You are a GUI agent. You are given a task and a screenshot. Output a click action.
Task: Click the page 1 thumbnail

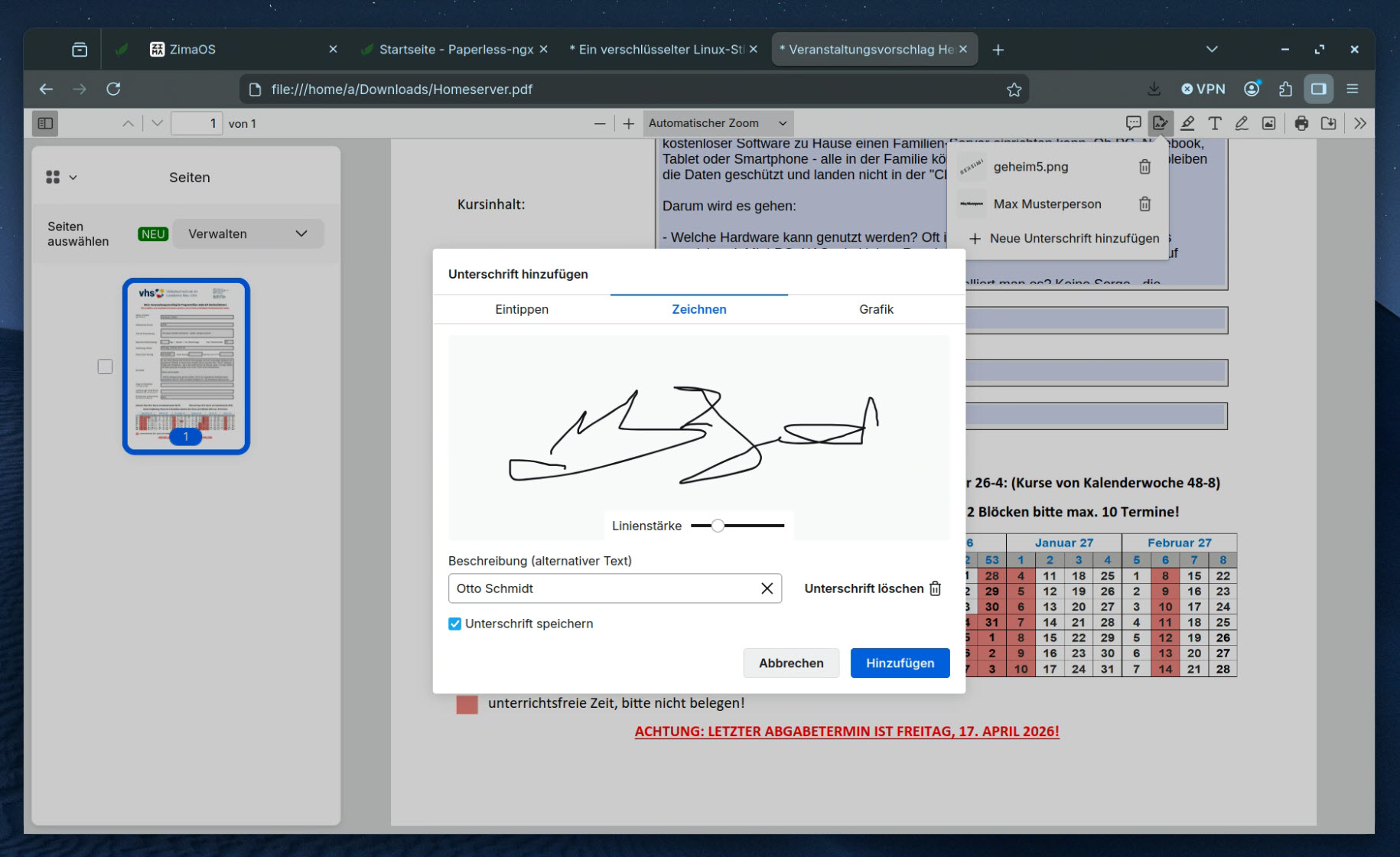[186, 365]
